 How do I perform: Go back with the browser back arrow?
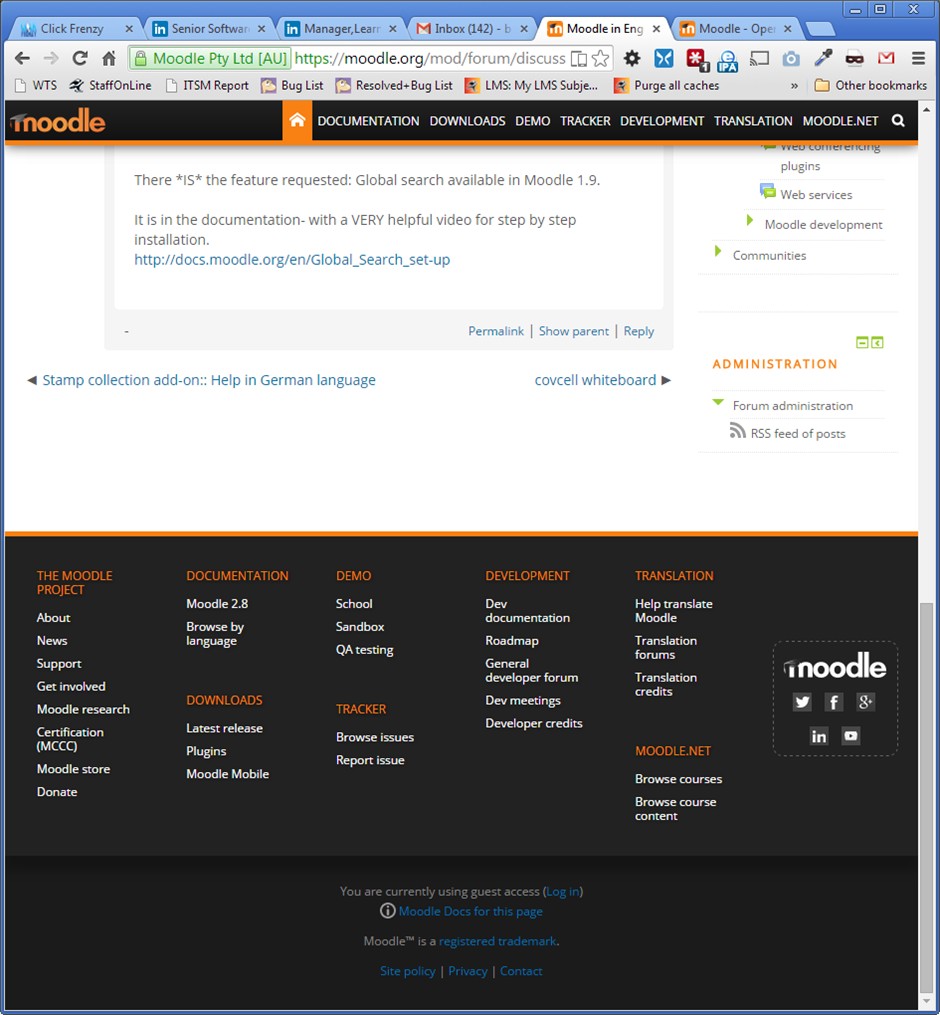pos(22,58)
